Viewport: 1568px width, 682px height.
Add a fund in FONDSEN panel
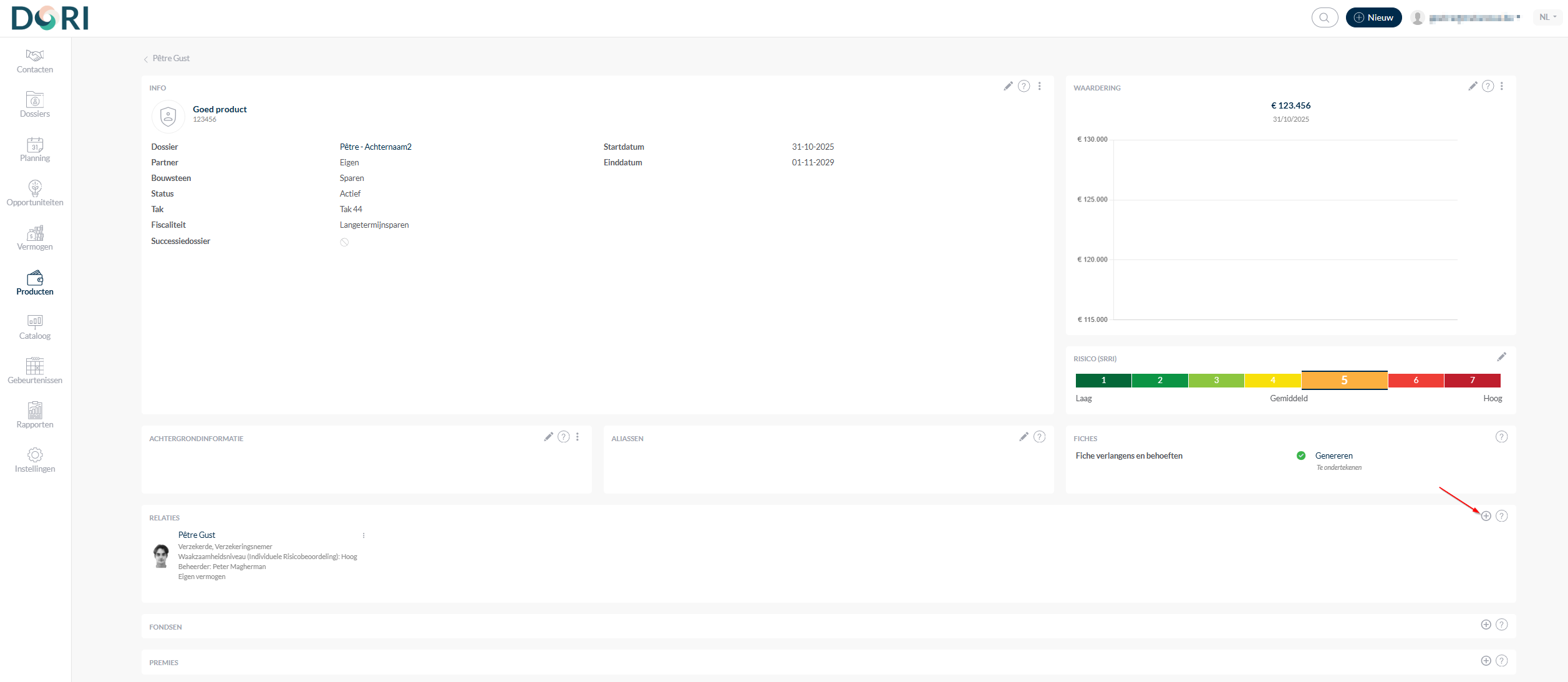pyautogui.click(x=1486, y=625)
